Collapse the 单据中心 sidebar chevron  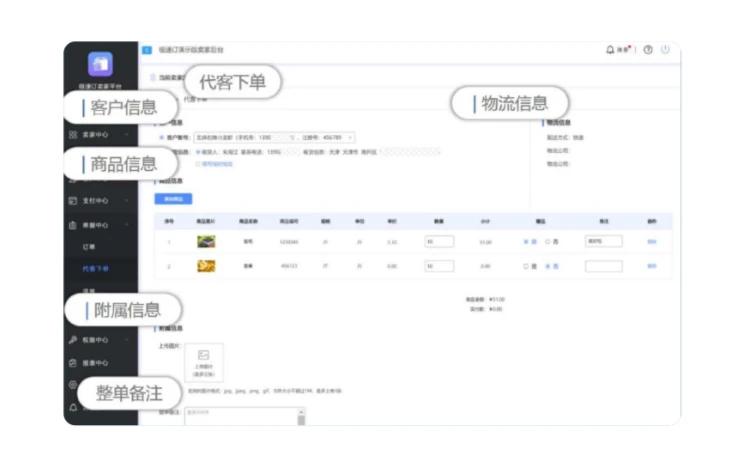(127, 225)
